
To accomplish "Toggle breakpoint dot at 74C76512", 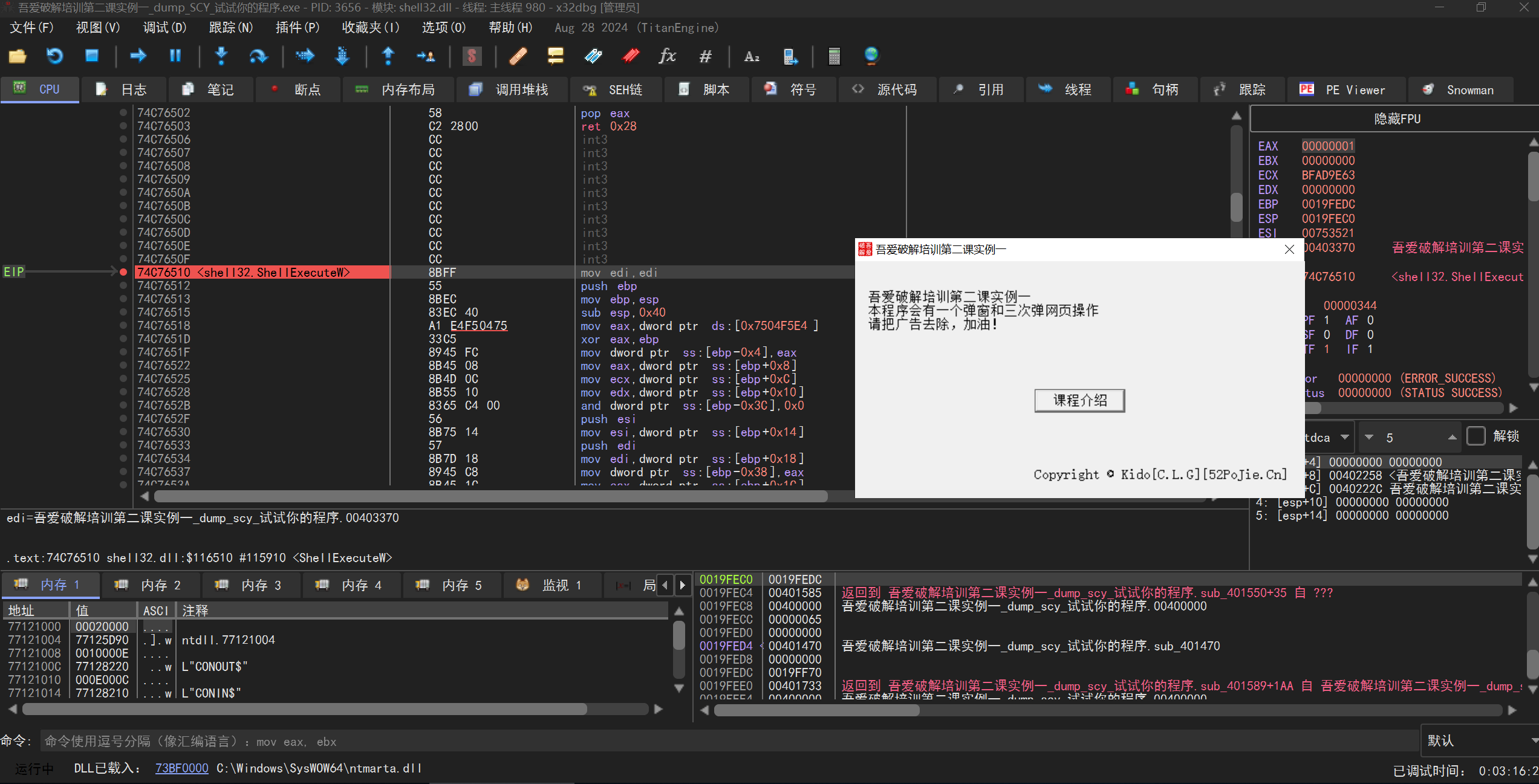I will pyautogui.click(x=123, y=285).
